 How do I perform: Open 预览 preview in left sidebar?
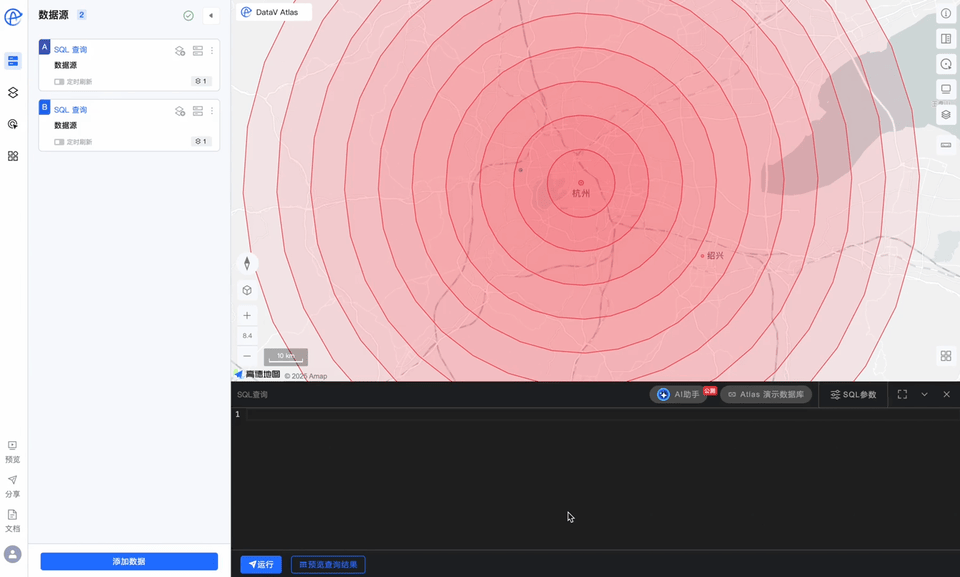(x=13, y=451)
